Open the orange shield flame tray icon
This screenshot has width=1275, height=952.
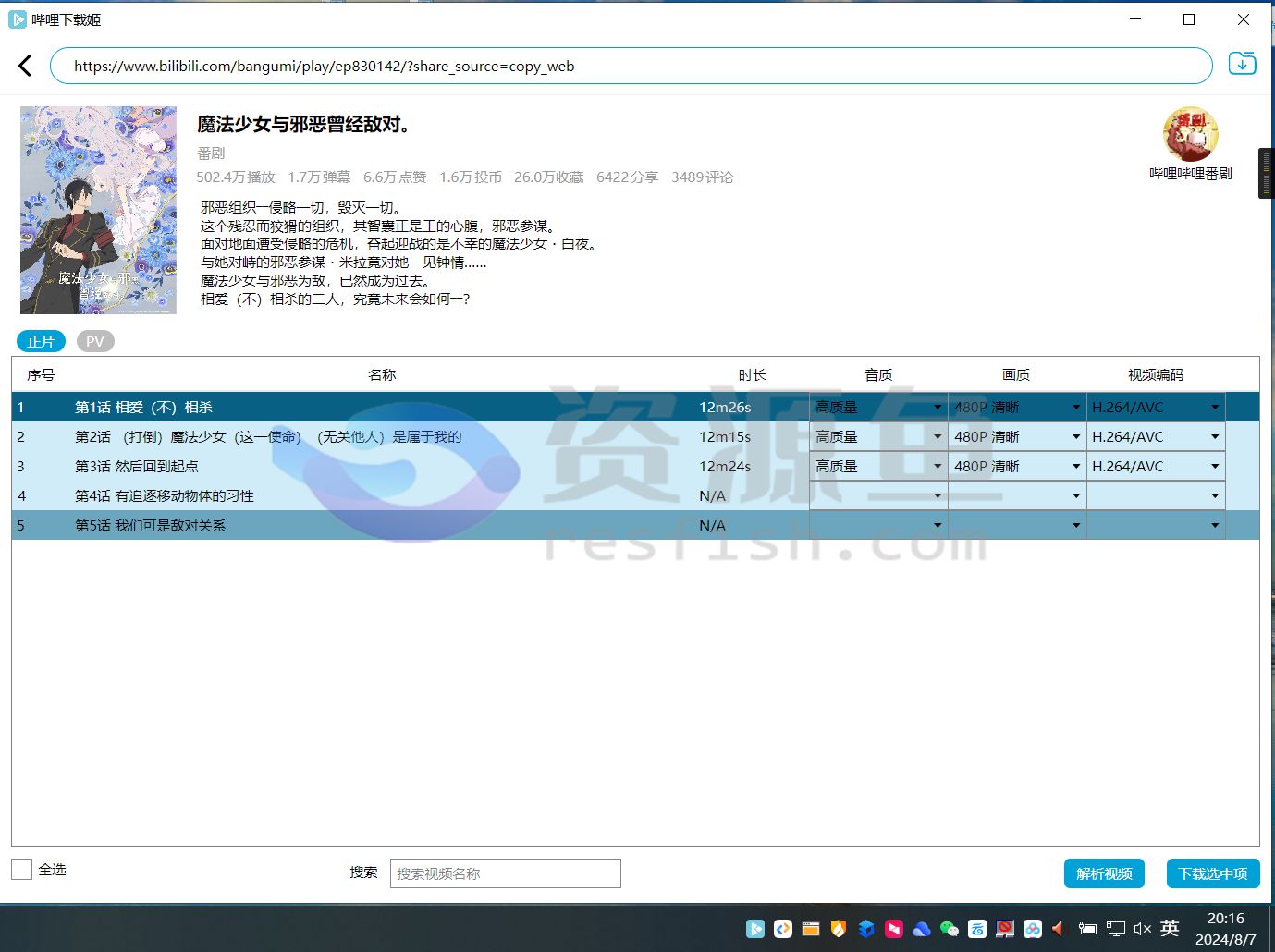[x=839, y=929]
